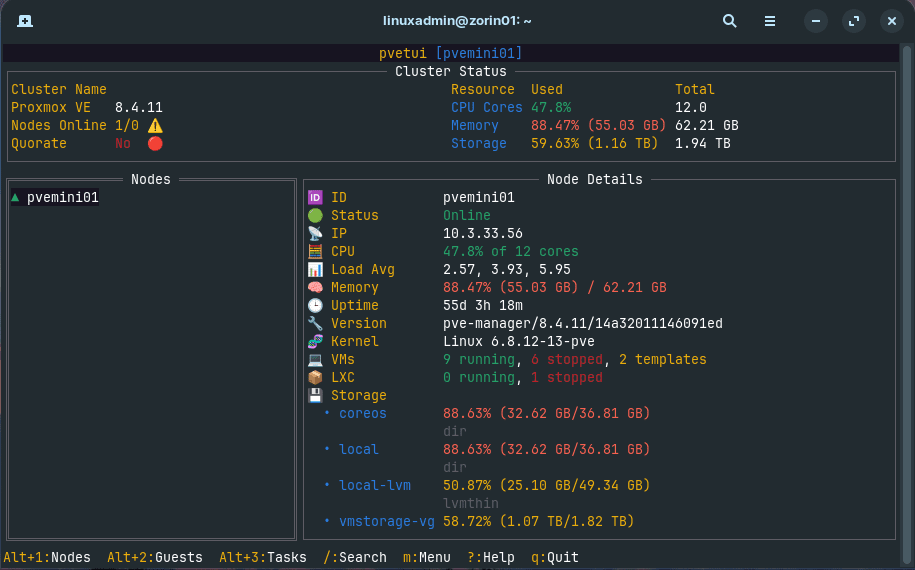The height and width of the screenshot is (570, 915).
Task: Click the Help shortcut in footer
Action: click(491, 557)
